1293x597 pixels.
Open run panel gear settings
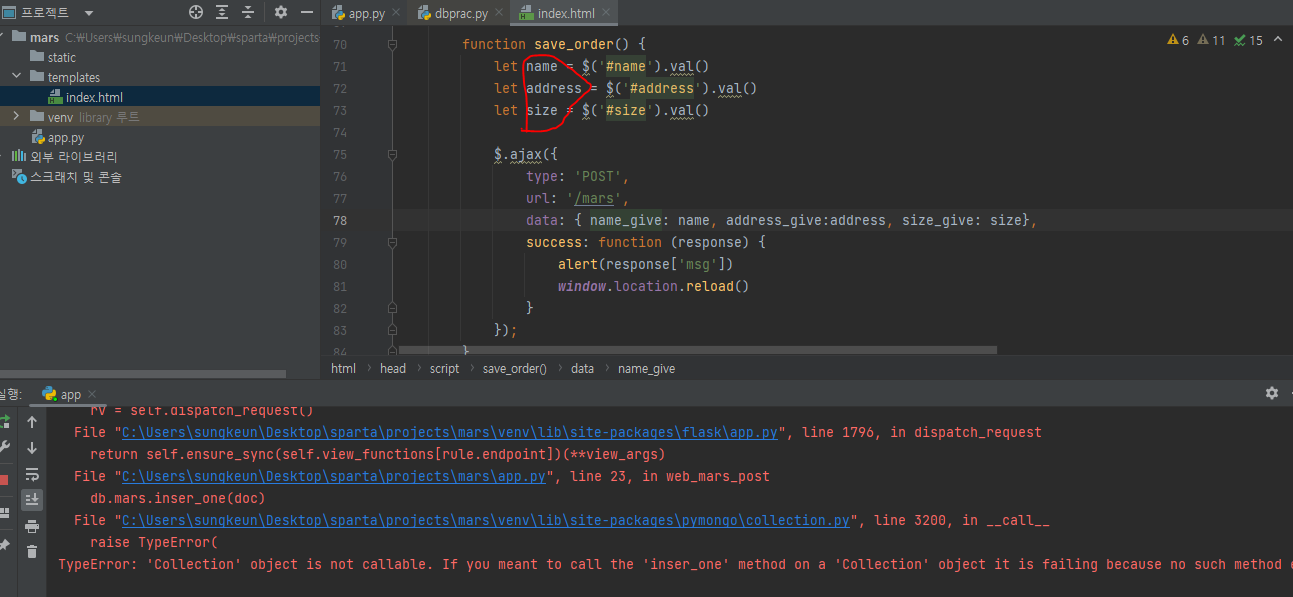point(1271,393)
